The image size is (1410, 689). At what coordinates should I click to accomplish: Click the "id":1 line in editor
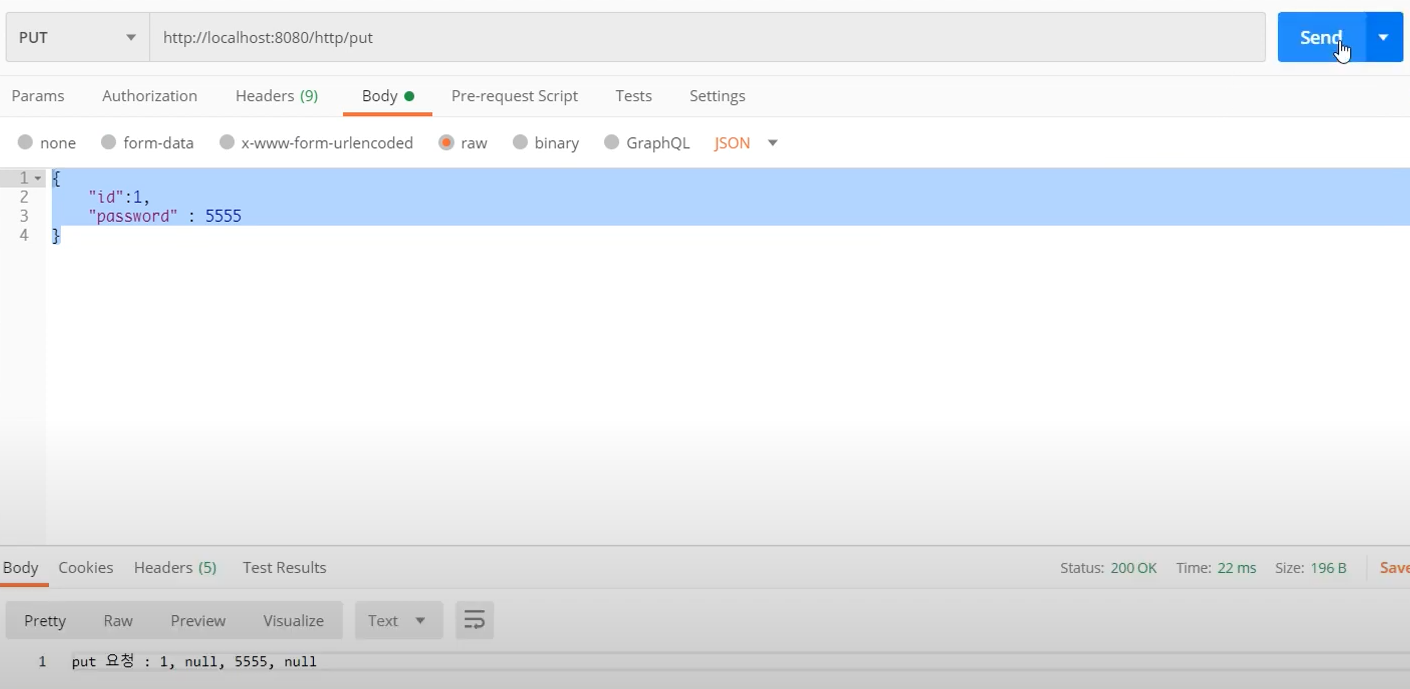click(119, 197)
